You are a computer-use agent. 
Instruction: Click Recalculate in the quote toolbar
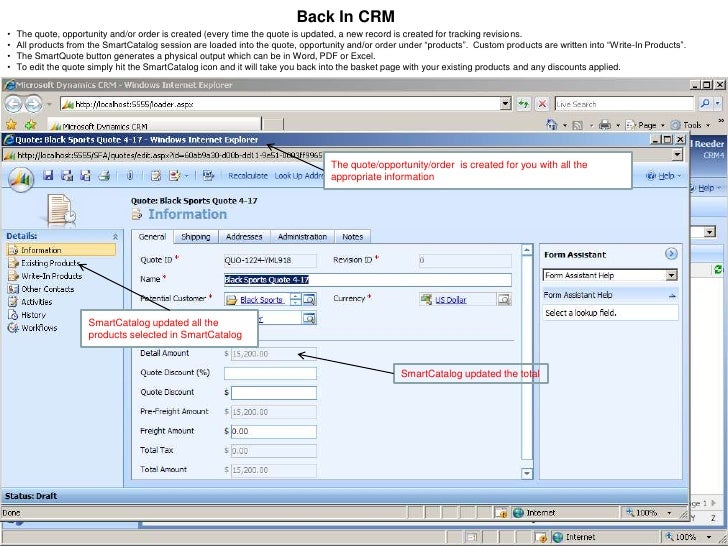pyautogui.click(x=248, y=176)
